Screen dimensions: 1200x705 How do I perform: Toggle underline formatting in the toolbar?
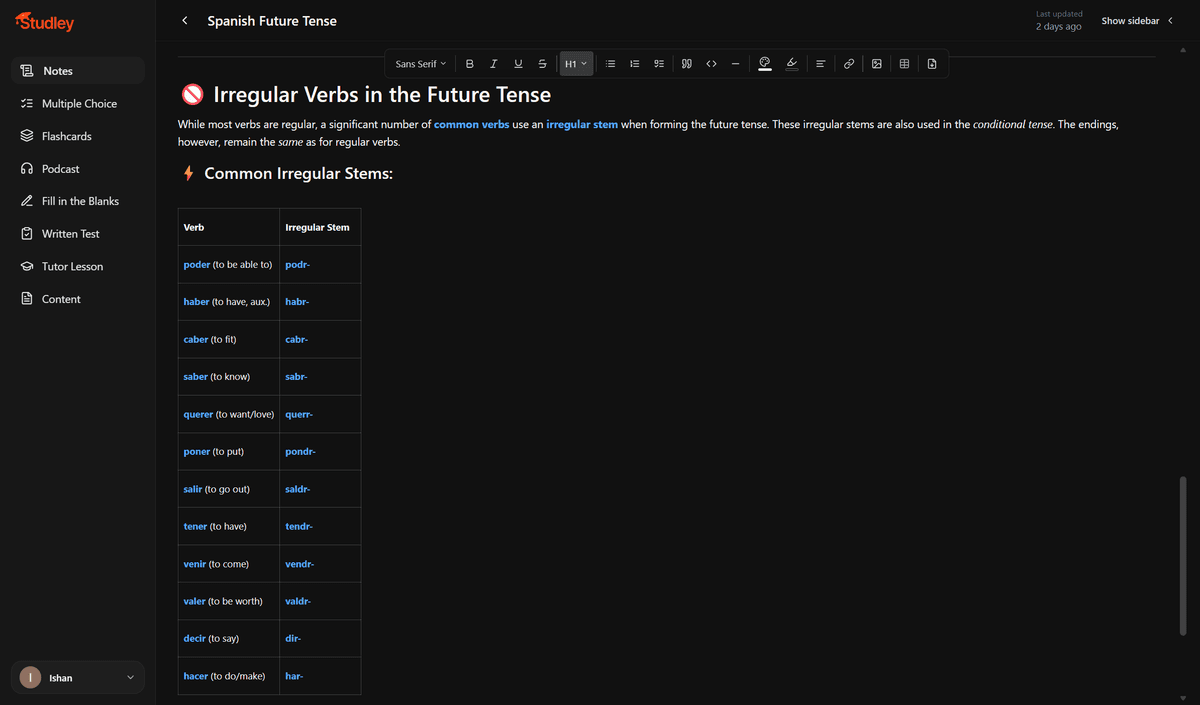click(x=518, y=64)
